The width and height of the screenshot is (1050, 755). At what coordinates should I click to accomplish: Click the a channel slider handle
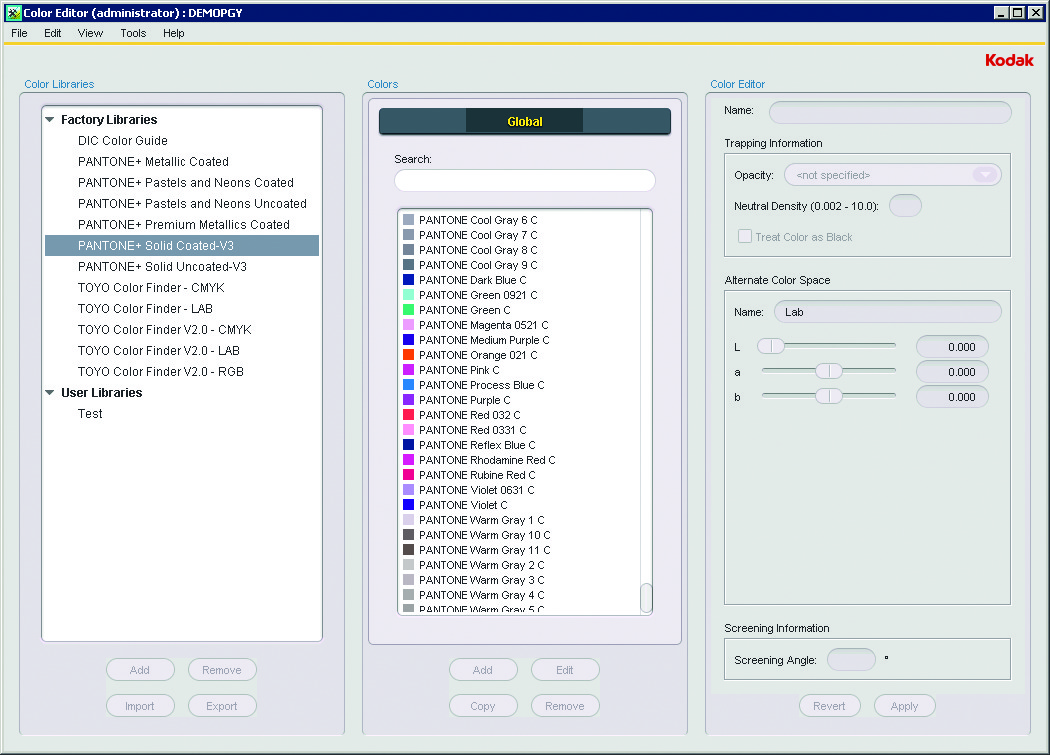[829, 371]
